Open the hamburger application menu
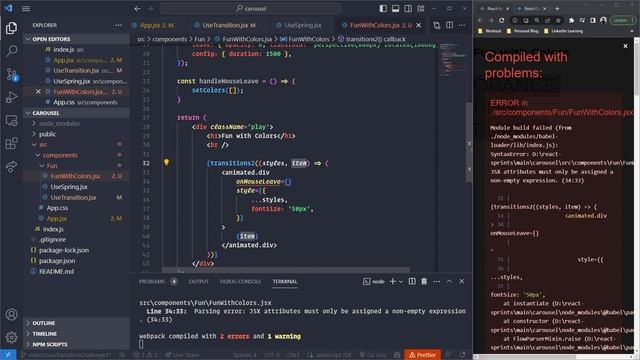640x360 pixels. [x=26, y=9]
